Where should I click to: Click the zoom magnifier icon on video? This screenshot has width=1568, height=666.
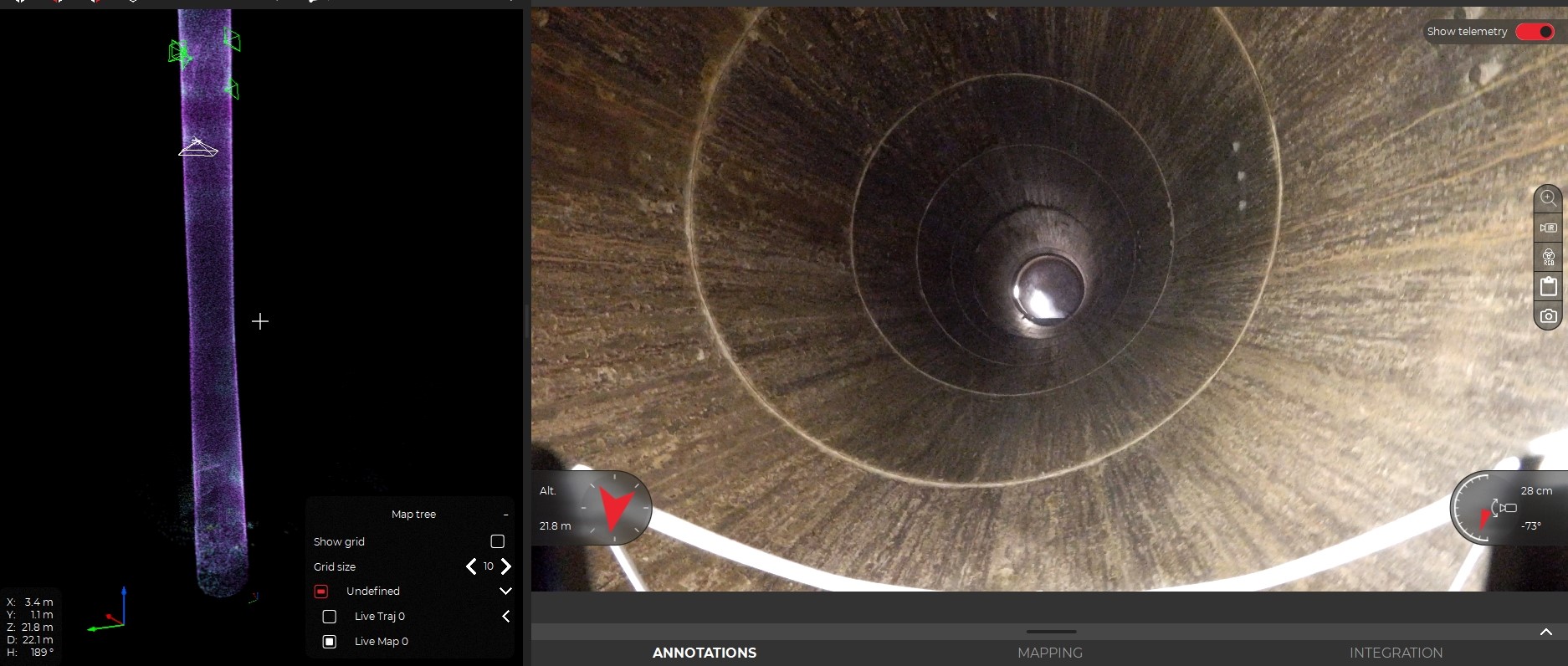click(1548, 198)
